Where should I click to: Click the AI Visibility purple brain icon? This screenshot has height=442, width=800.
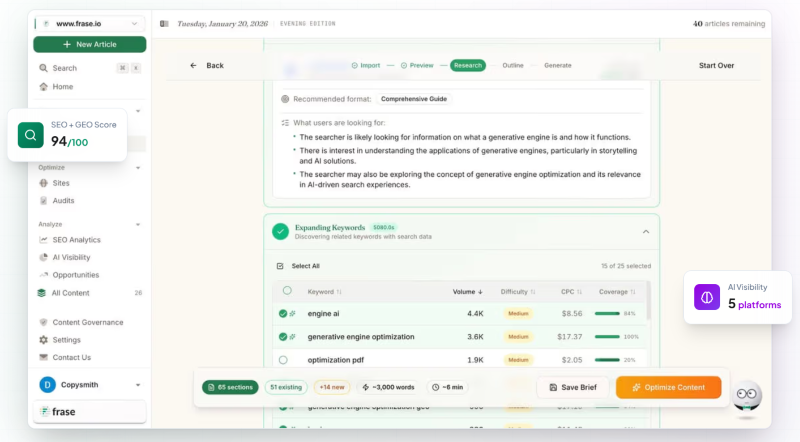point(707,297)
